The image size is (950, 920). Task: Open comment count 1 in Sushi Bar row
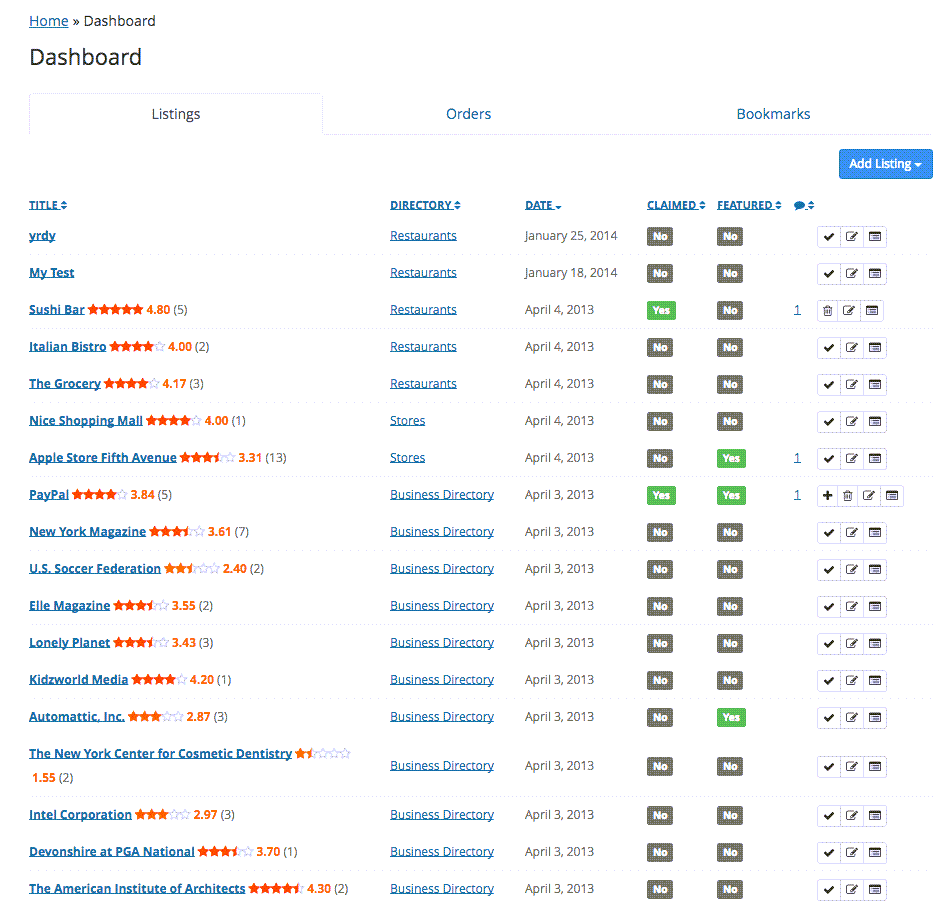(x=797, y=310)
